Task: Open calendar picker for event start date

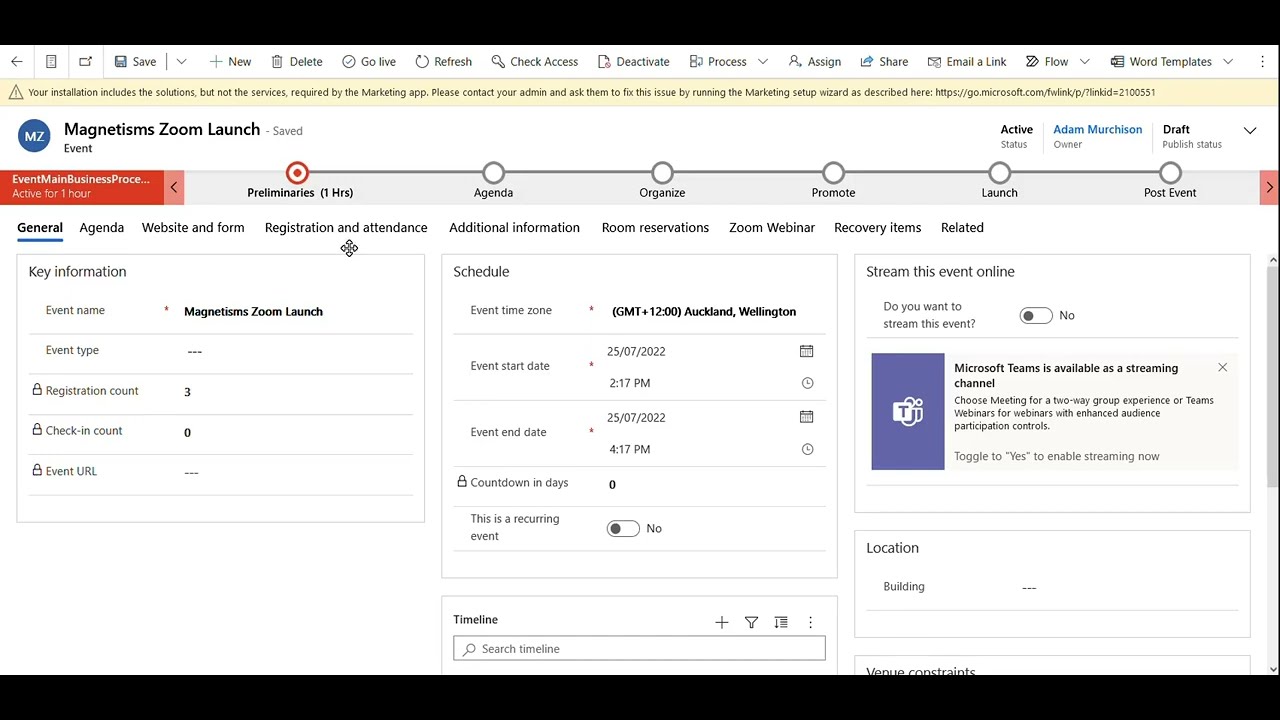Action: (806, 351)
